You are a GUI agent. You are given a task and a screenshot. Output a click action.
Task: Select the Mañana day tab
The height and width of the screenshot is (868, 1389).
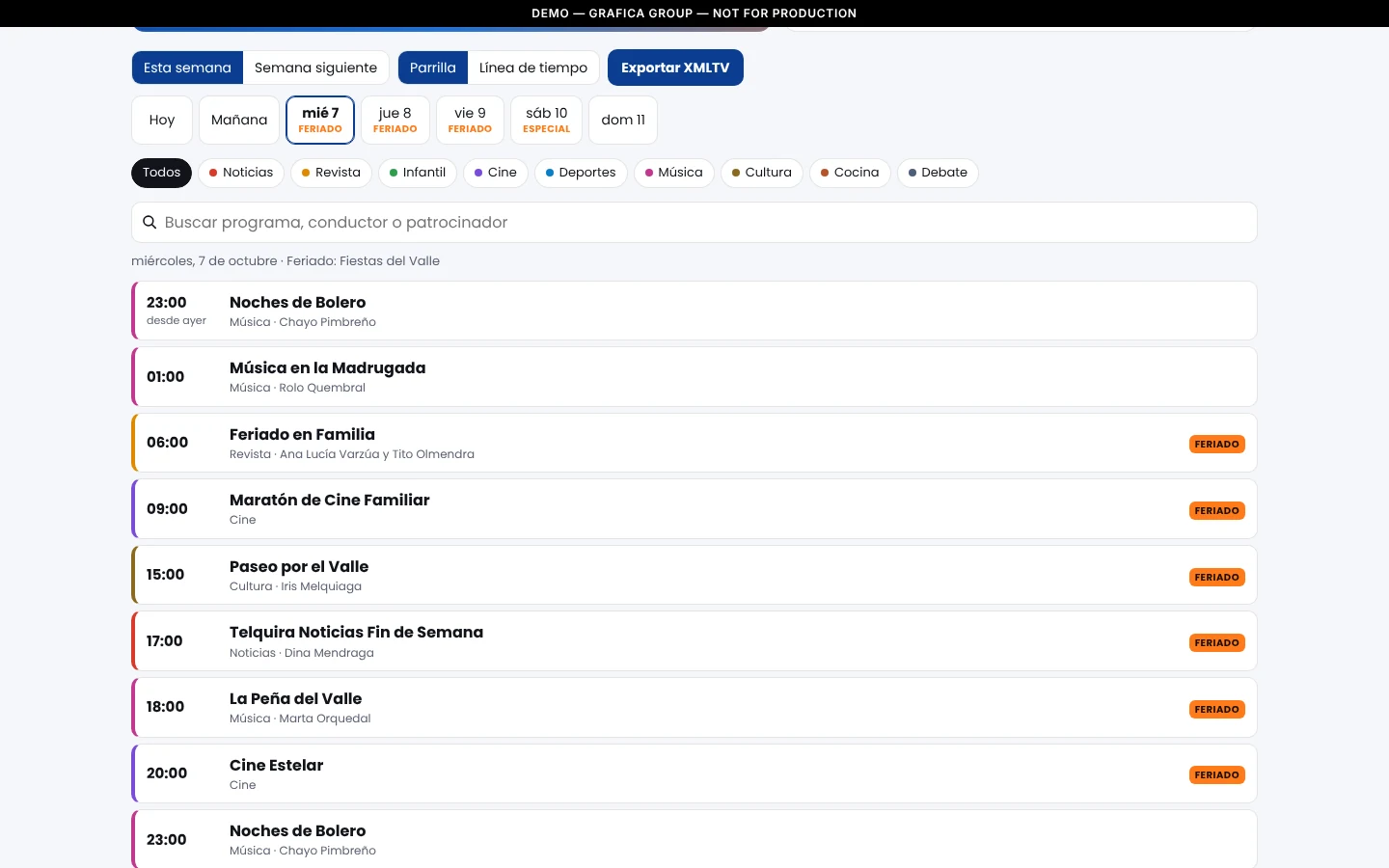point(239,120)
